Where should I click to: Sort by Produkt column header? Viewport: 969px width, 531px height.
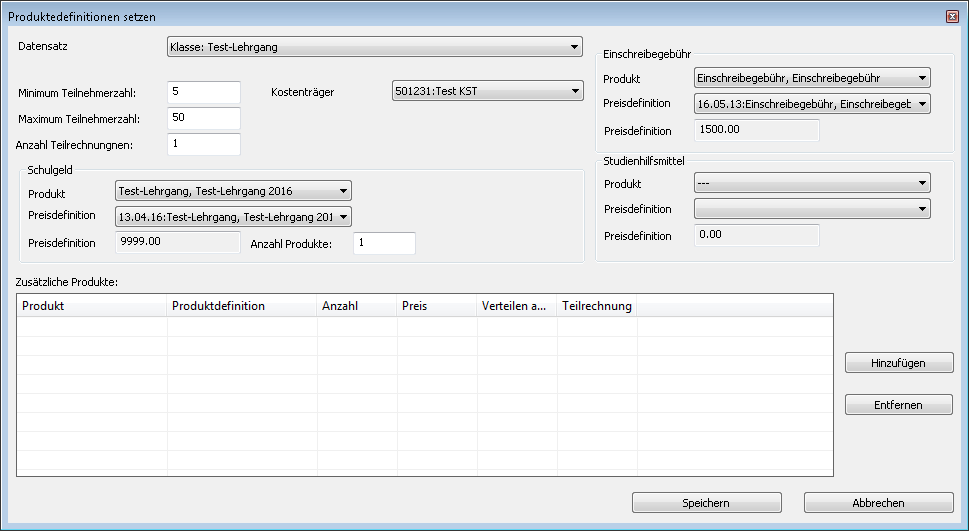pyautogui.click(x=92, y=306)
